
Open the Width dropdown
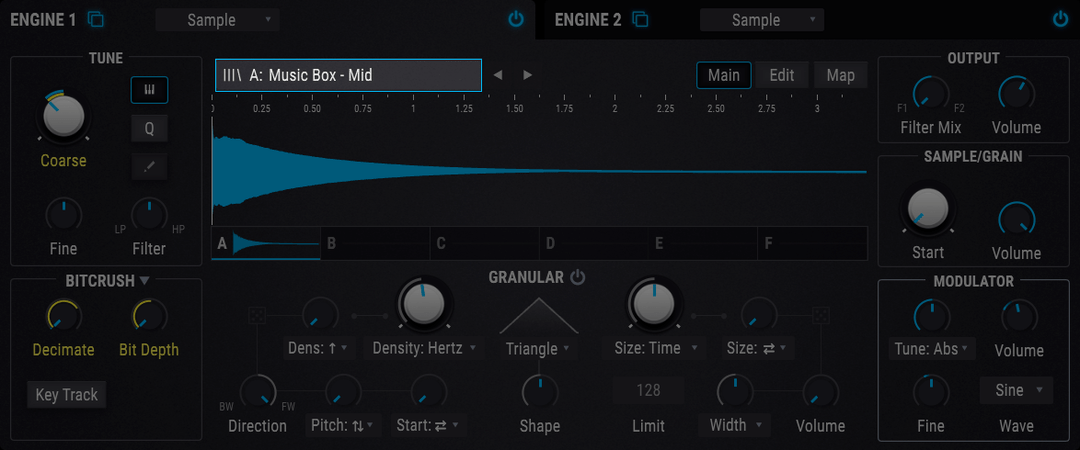tap(735, 425)
